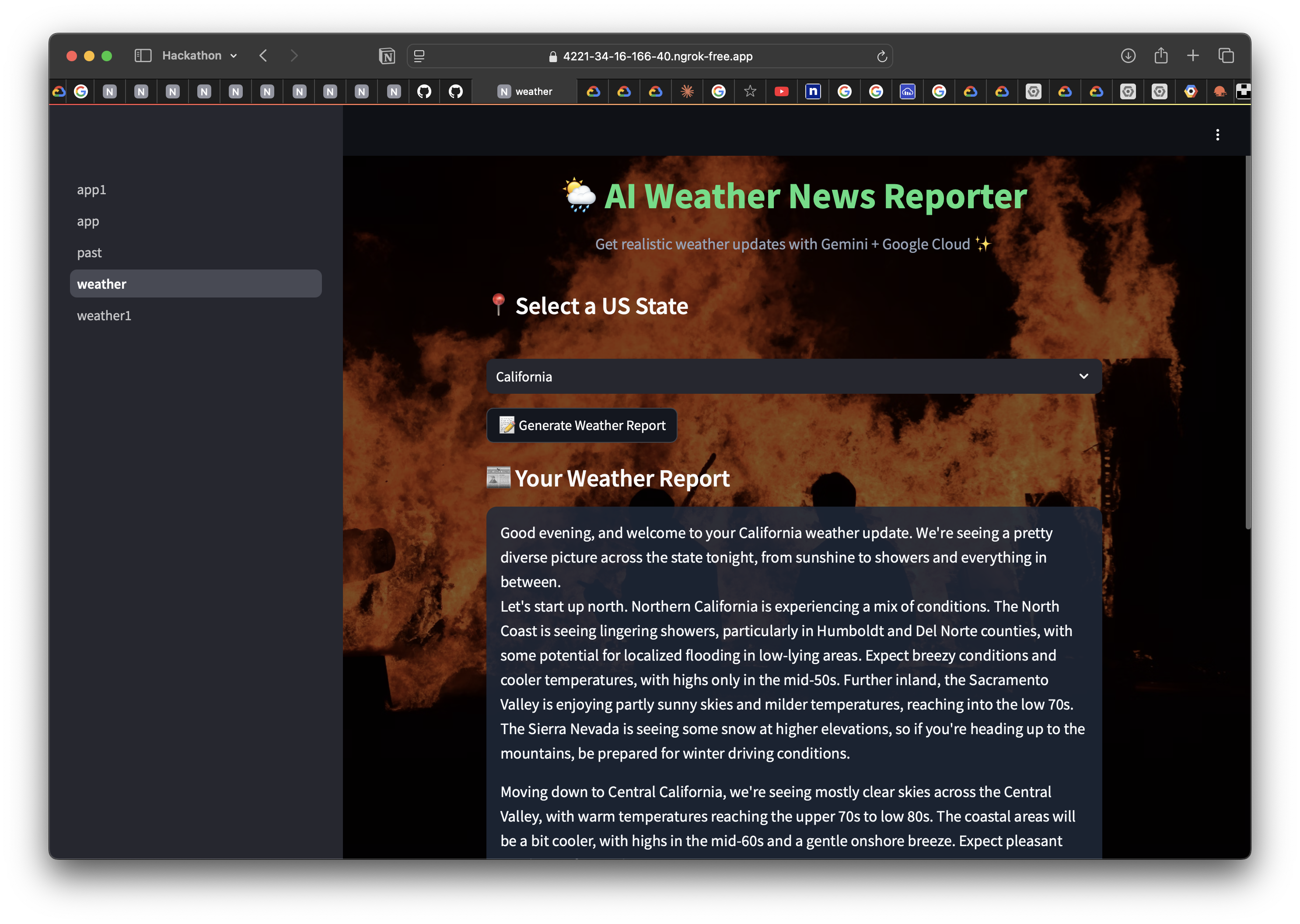Open a new tab with plus icon
This screenshot has height=924, width=1300.
click(x=1193, y=56)
